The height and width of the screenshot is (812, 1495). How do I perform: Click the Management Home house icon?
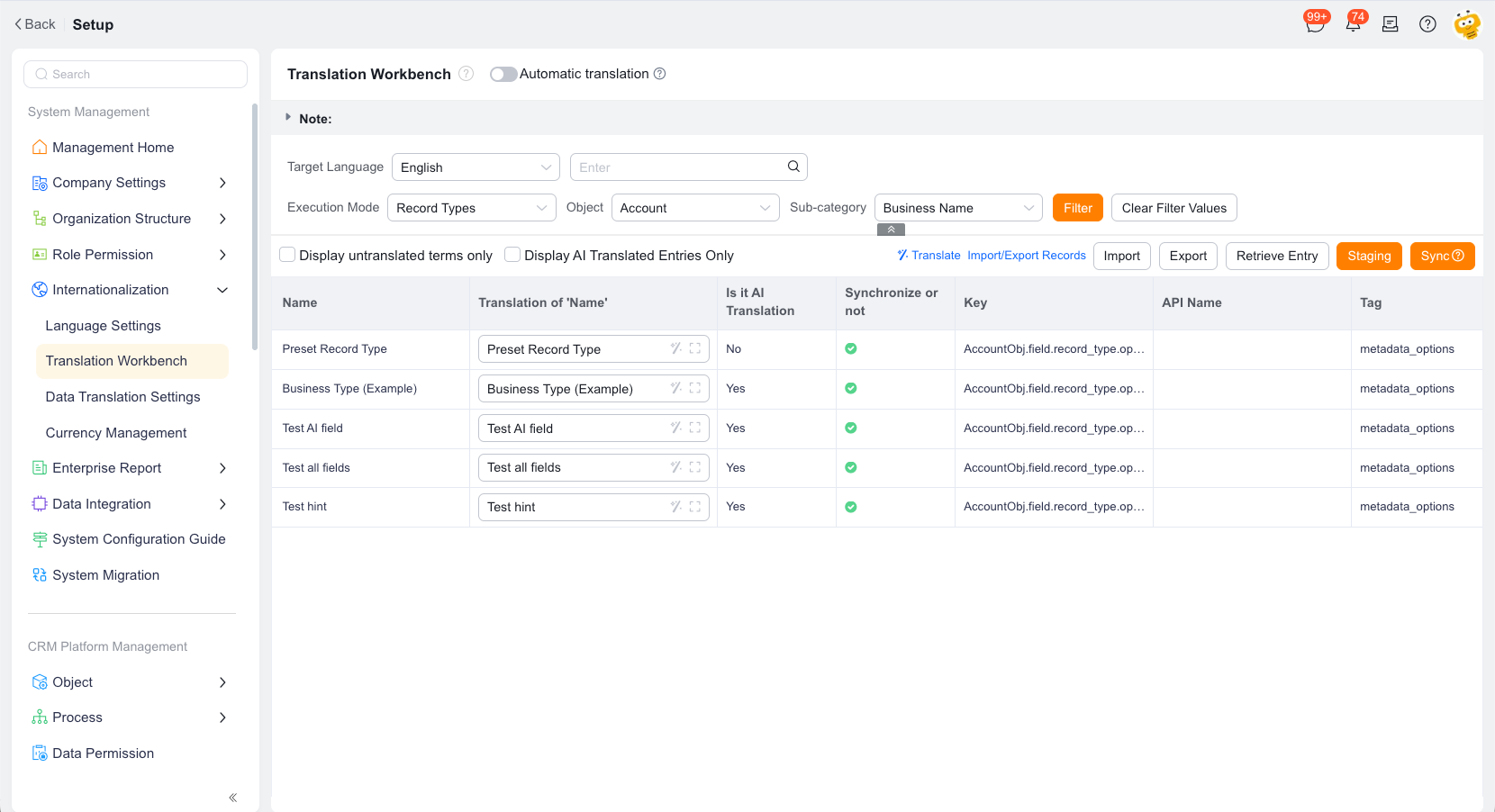point(40,147)
